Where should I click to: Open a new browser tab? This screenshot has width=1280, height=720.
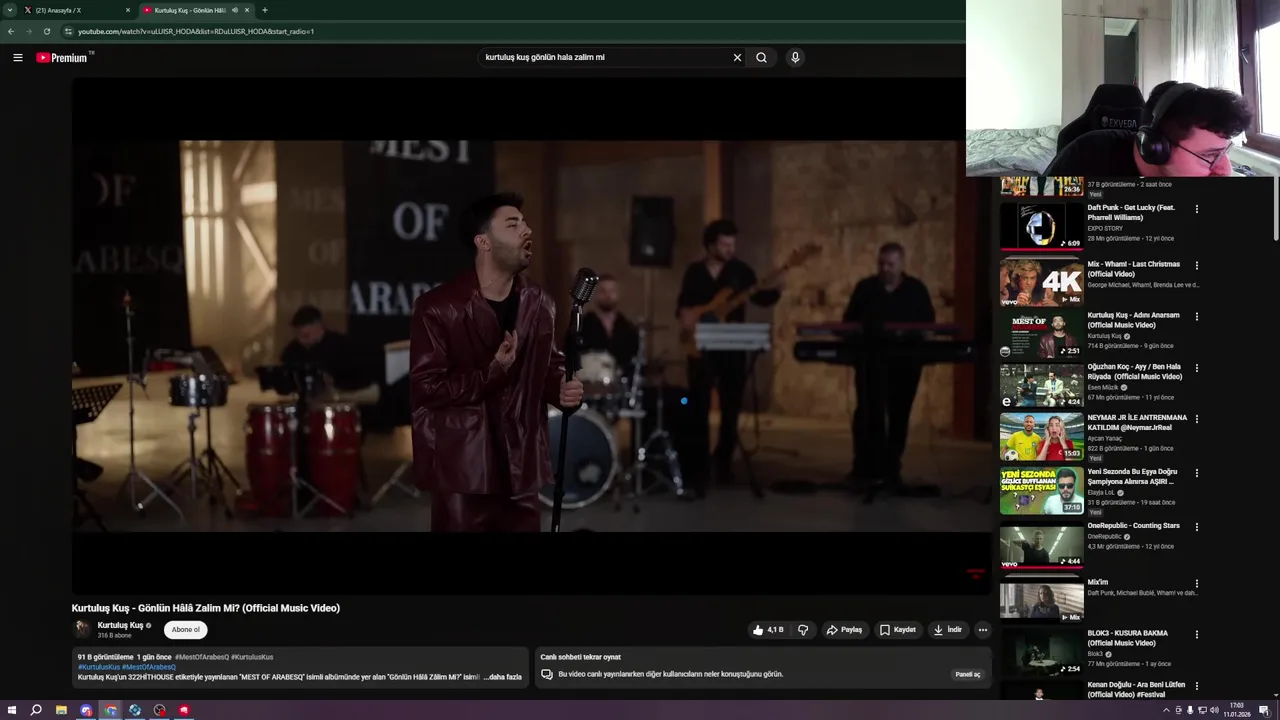click(x=265, y=10)
